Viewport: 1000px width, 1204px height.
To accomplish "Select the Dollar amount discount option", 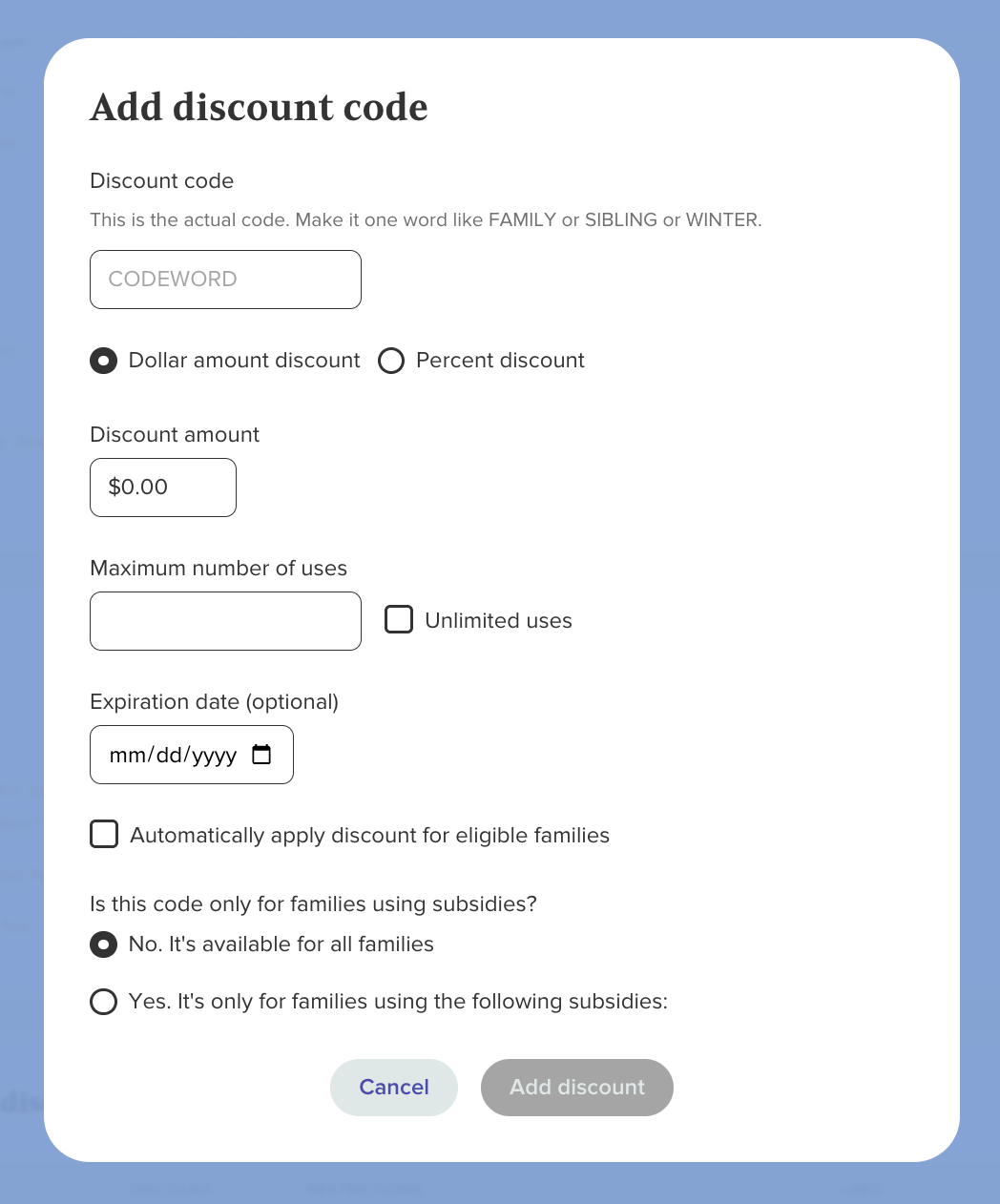I will click(x=103, y=361).
